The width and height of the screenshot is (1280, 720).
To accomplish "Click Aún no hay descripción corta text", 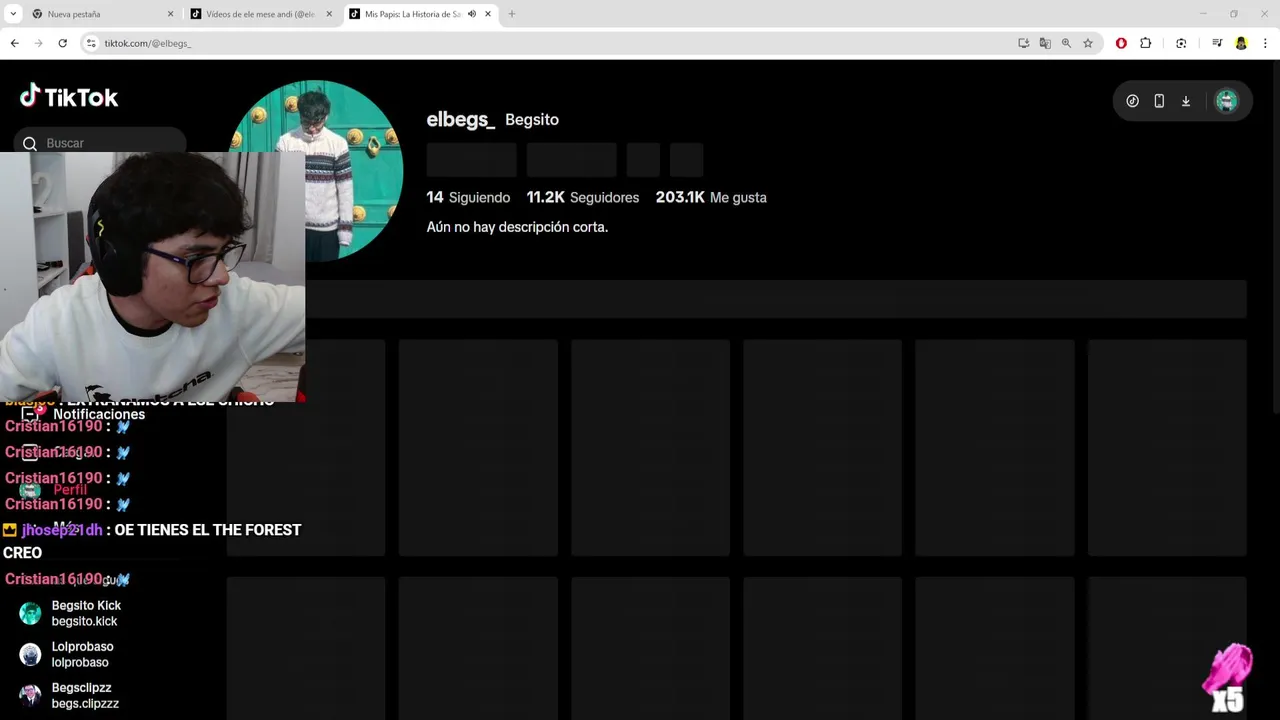I will pos(517,227).
